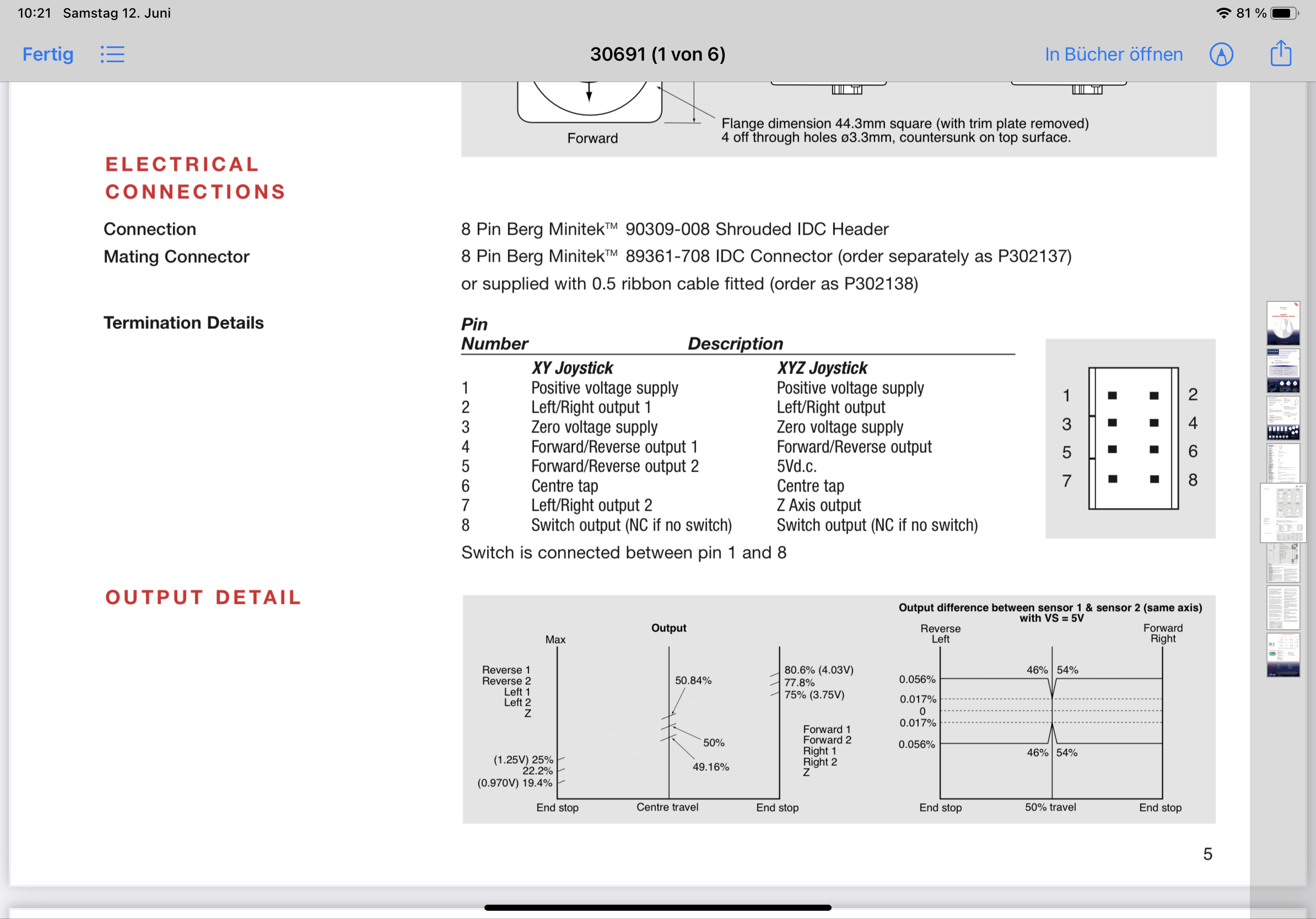
Task: Select the second page thumbnail in sidebar
Action: (x=1283, y=370)
